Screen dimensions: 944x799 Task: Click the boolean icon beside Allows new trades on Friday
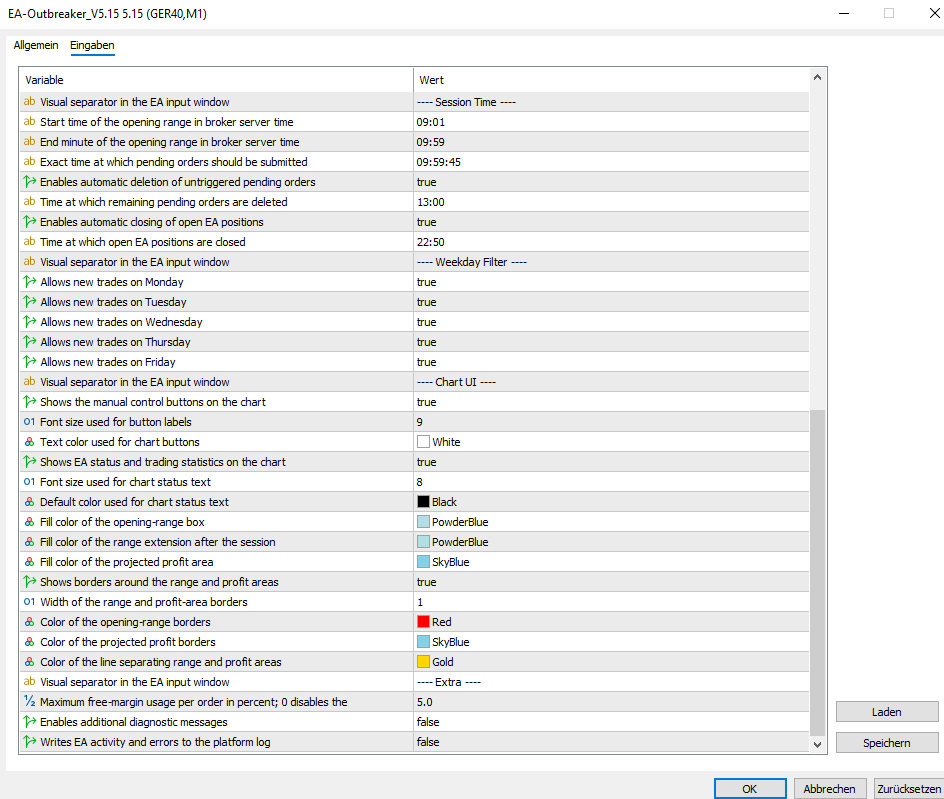[30, 361]
